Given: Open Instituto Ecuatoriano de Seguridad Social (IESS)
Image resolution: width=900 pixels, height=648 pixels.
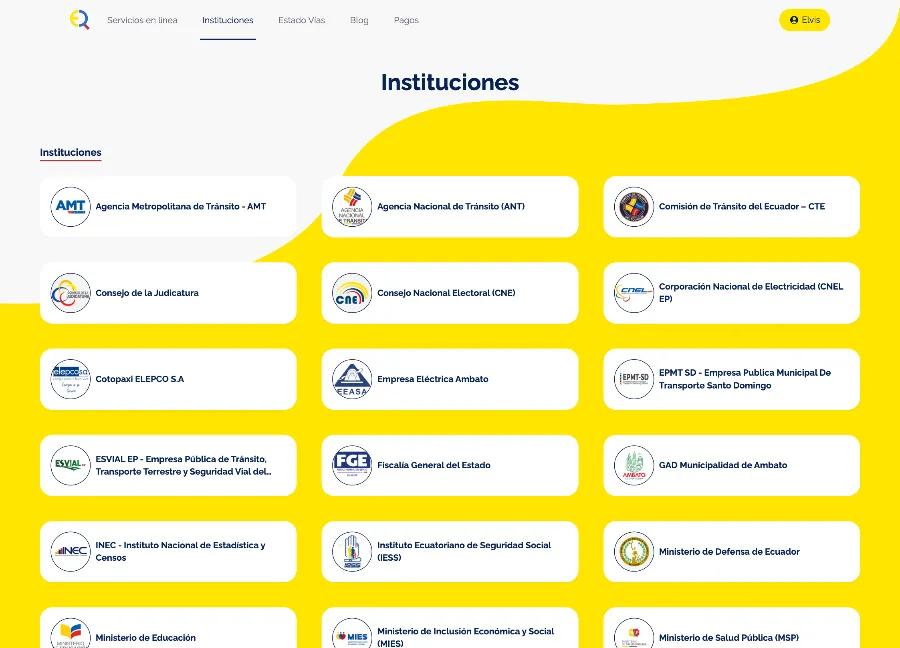Looking at the screenshot, I should pos(464,552).
